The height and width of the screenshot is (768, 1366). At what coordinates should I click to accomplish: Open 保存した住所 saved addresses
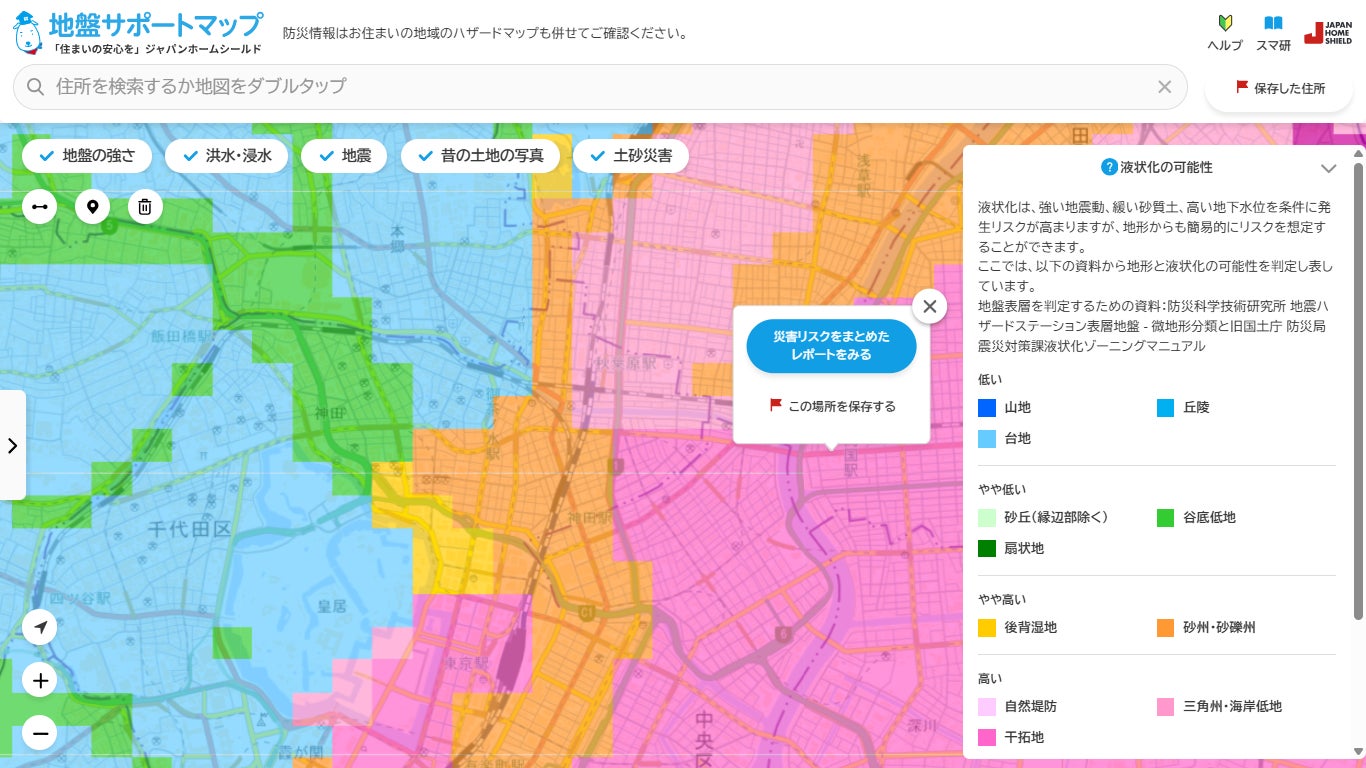coord(1280,88)
